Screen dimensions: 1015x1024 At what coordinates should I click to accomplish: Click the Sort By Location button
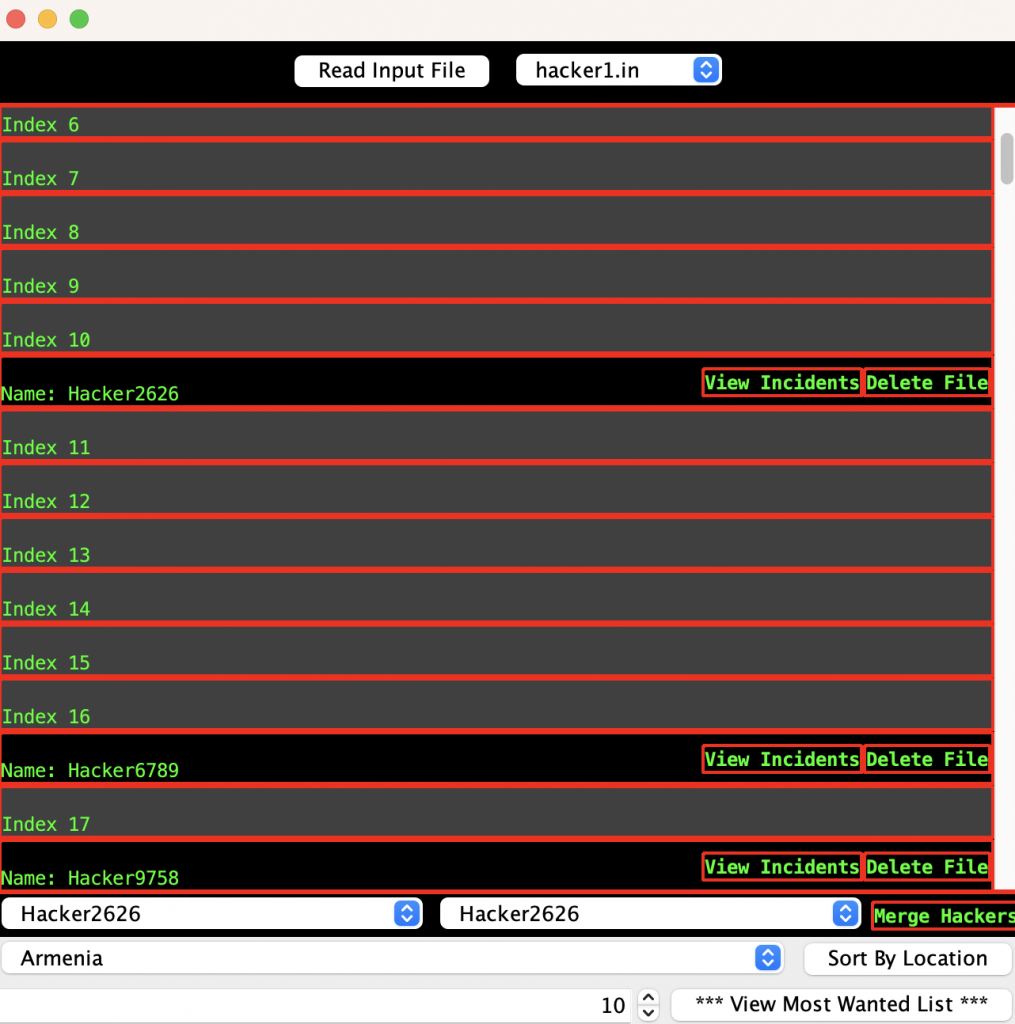(x=907, y=958)
